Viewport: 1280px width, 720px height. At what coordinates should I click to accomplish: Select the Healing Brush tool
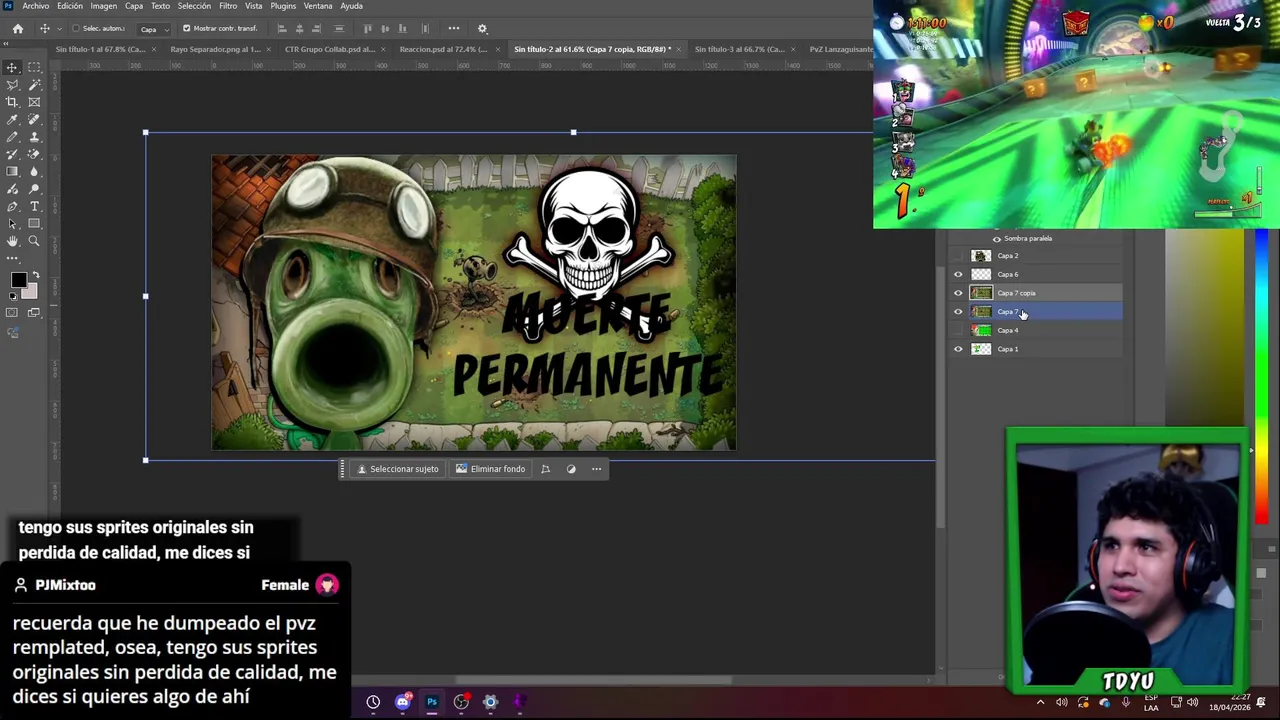pos(34,119)
